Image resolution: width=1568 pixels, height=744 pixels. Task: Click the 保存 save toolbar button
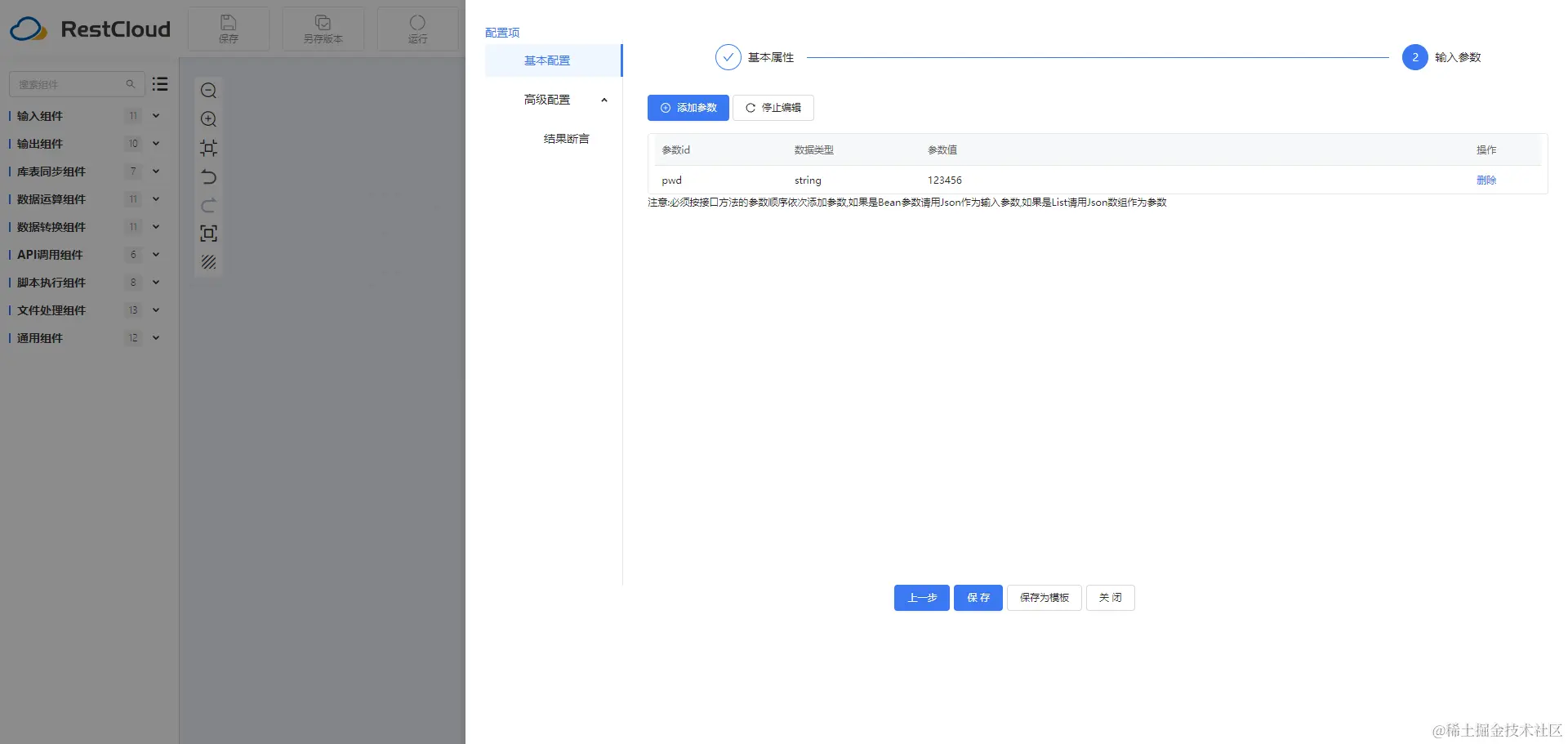[x=229, y=29]
